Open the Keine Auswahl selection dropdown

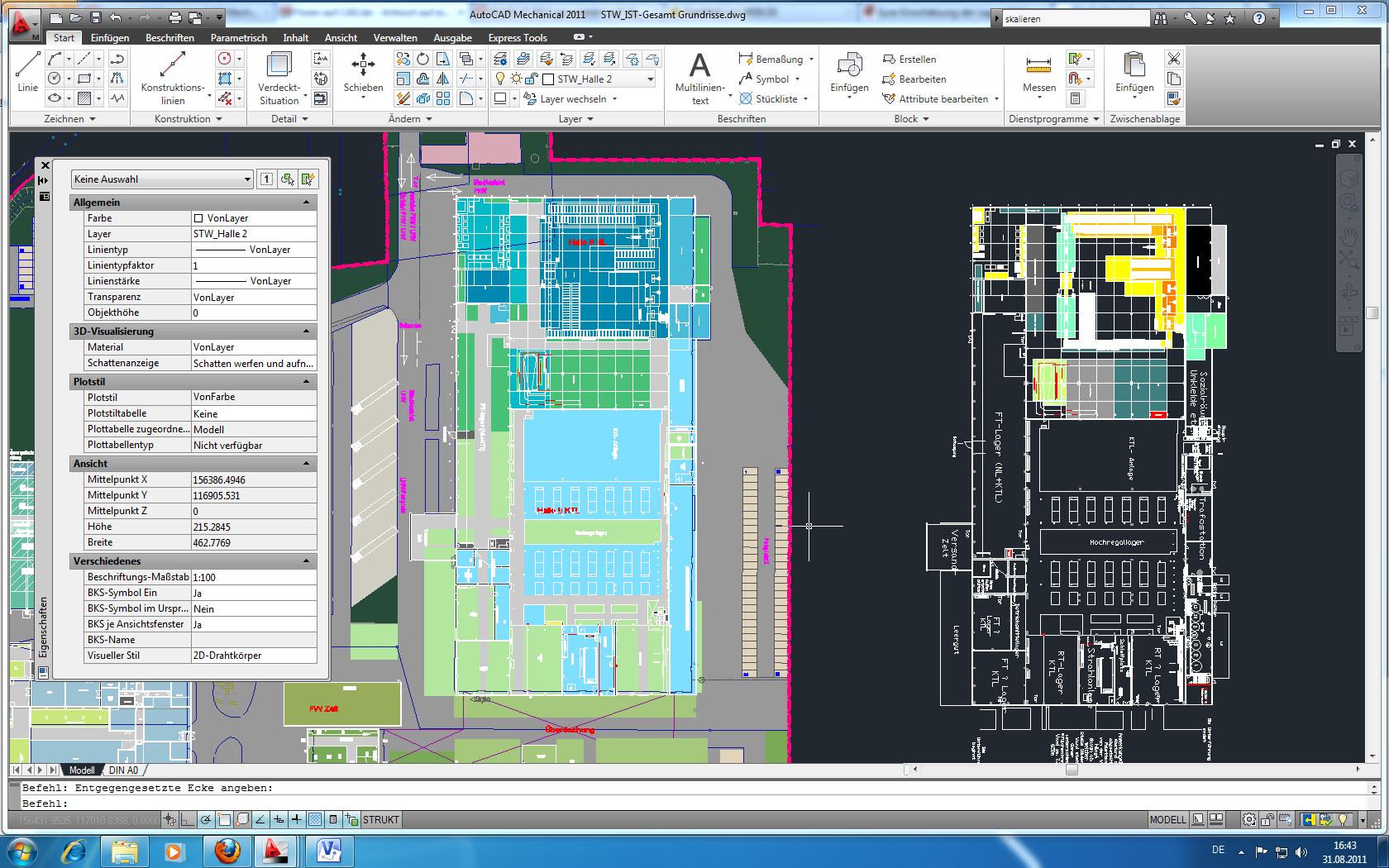point(162,179)
